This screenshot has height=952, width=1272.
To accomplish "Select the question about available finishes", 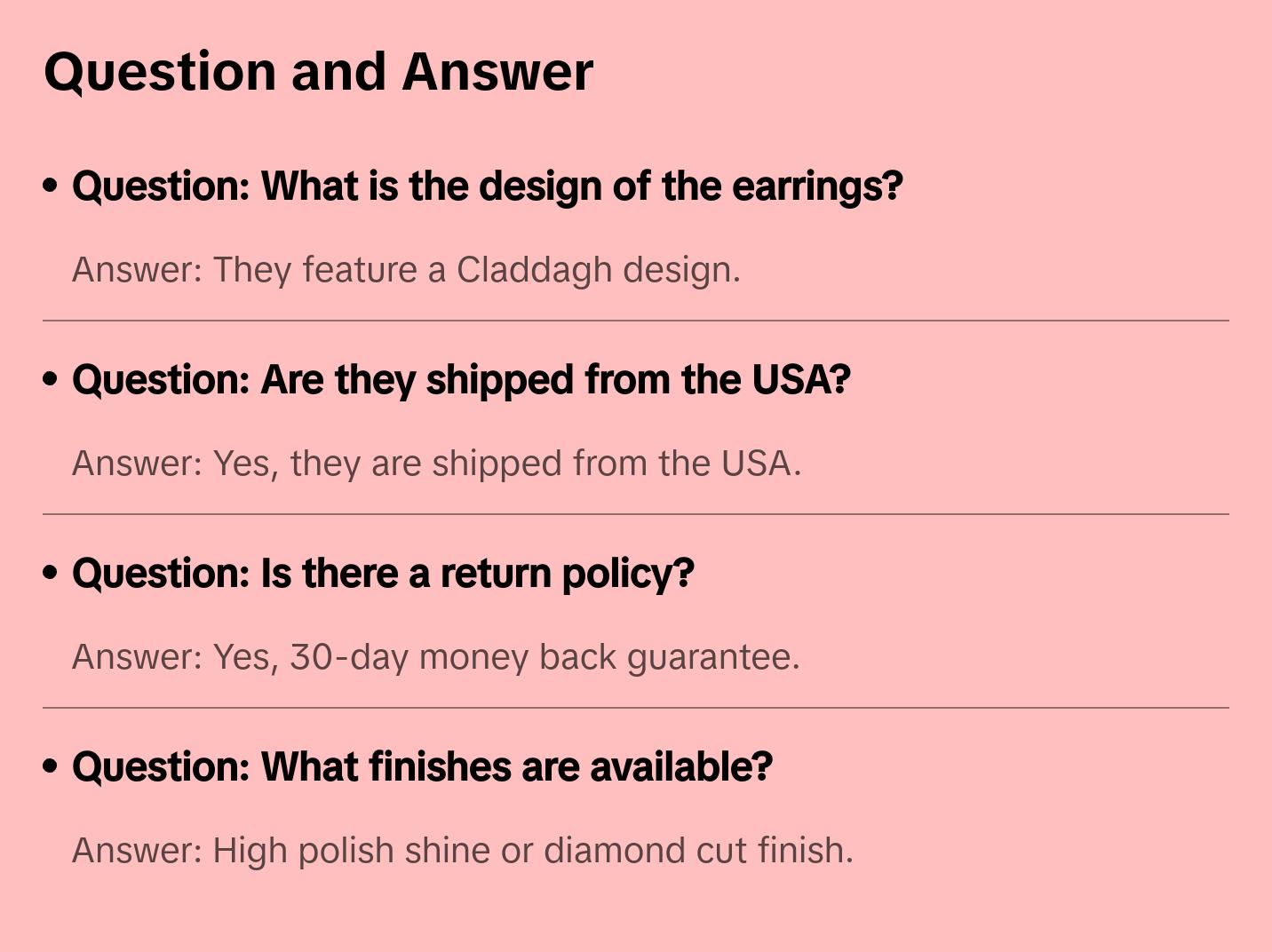I will click(422, 767).
